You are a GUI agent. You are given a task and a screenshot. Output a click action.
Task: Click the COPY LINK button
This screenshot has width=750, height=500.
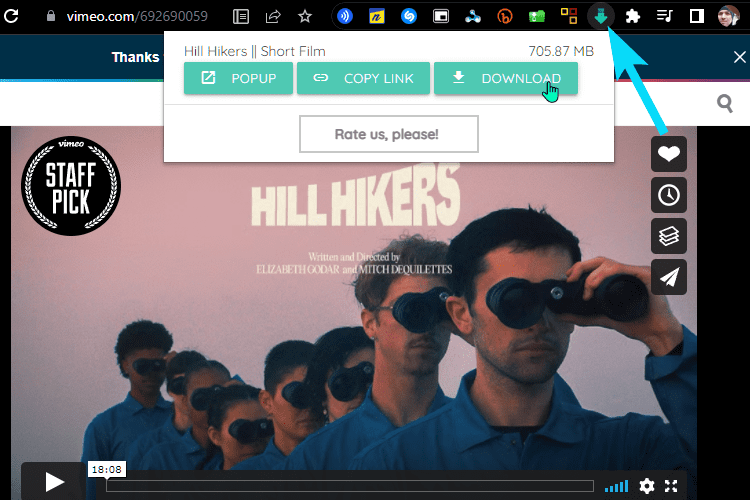(363, 78)
